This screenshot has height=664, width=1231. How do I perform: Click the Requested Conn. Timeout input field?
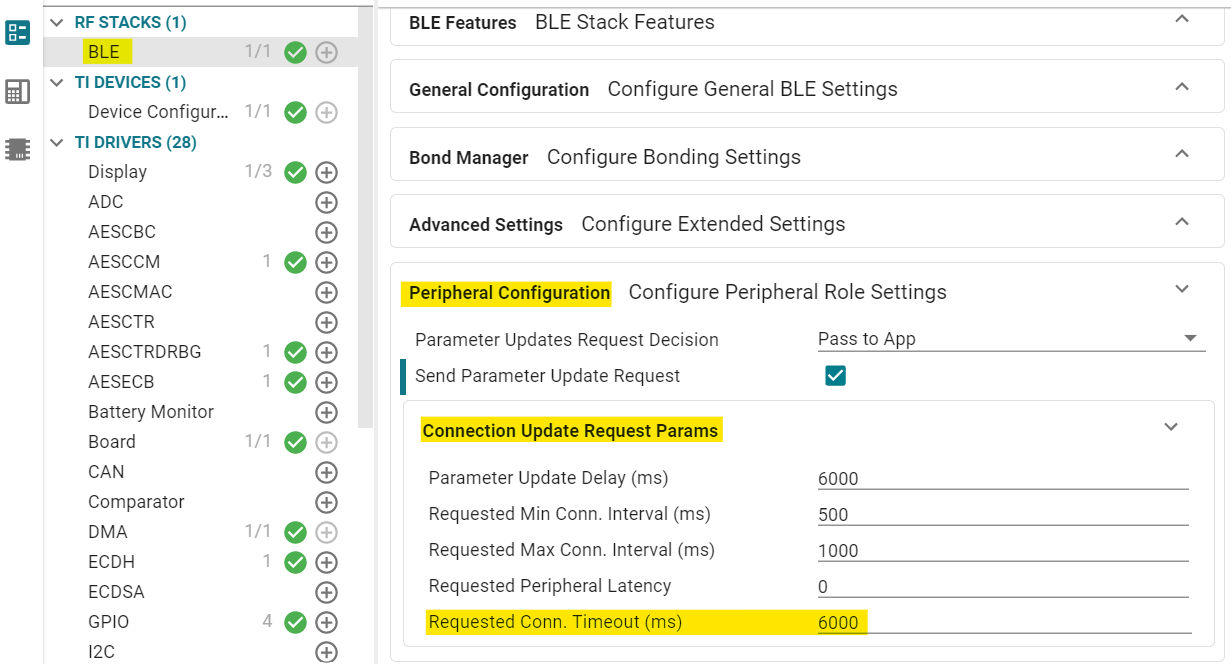coord(1002,622)
